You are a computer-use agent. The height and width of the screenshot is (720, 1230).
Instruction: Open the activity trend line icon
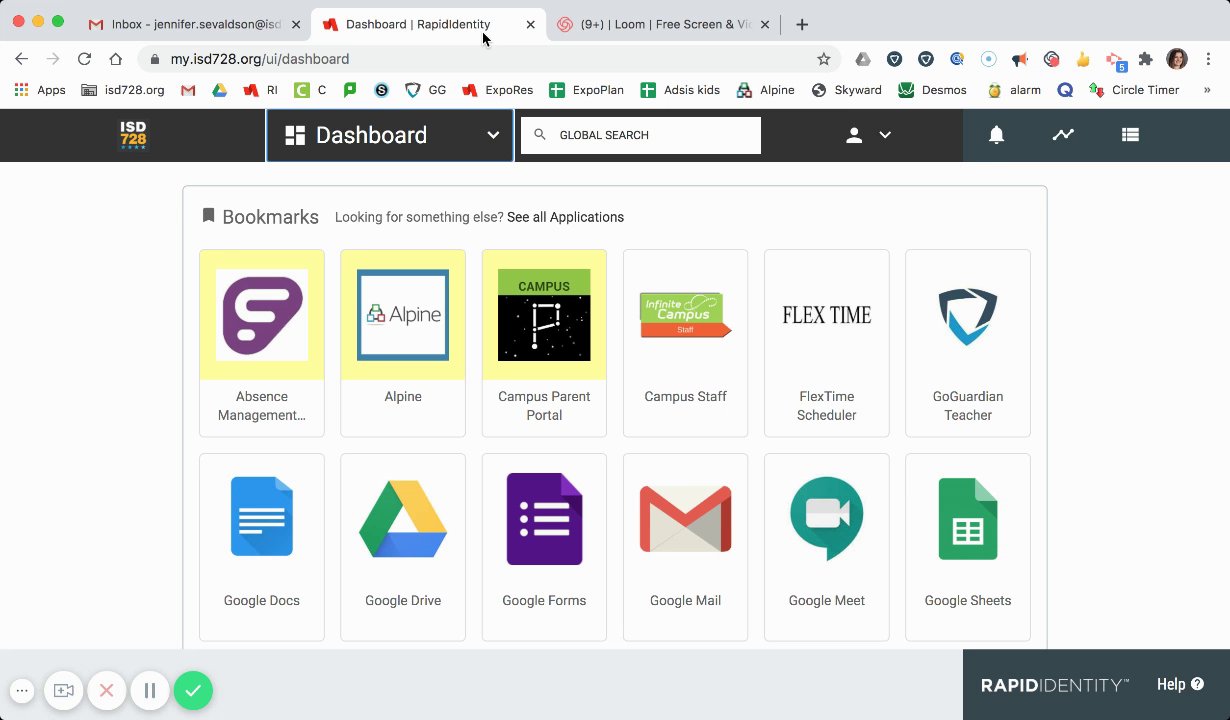(x=1063, y=135)
